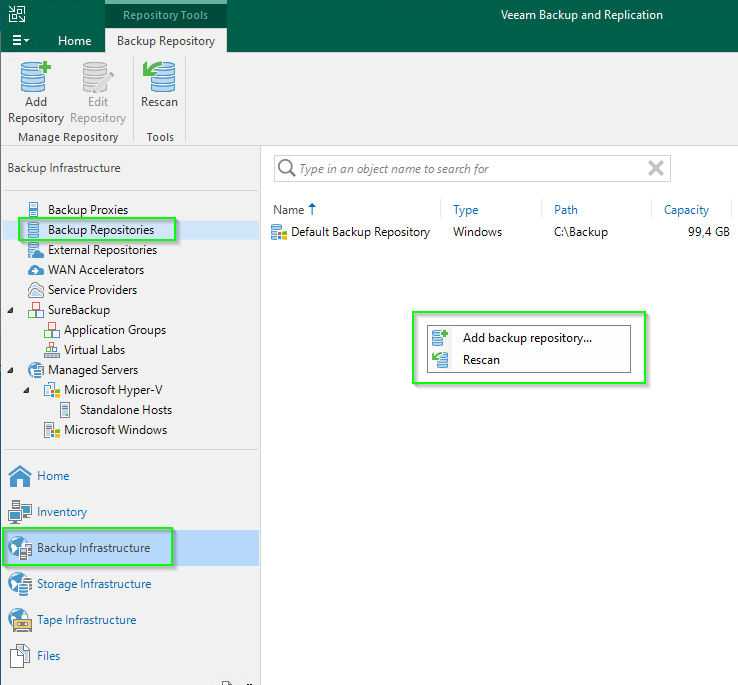Viewport: 738px width, 685px height.
Task: Select External Repositories tree node
Action: [102, 250]
